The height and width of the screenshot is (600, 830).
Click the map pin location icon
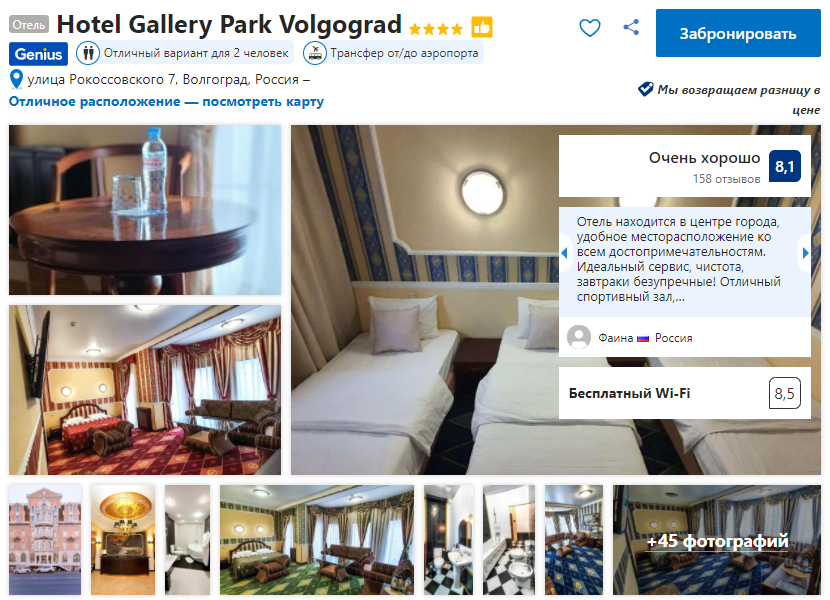pyautogui.click(x=16, y=79)
